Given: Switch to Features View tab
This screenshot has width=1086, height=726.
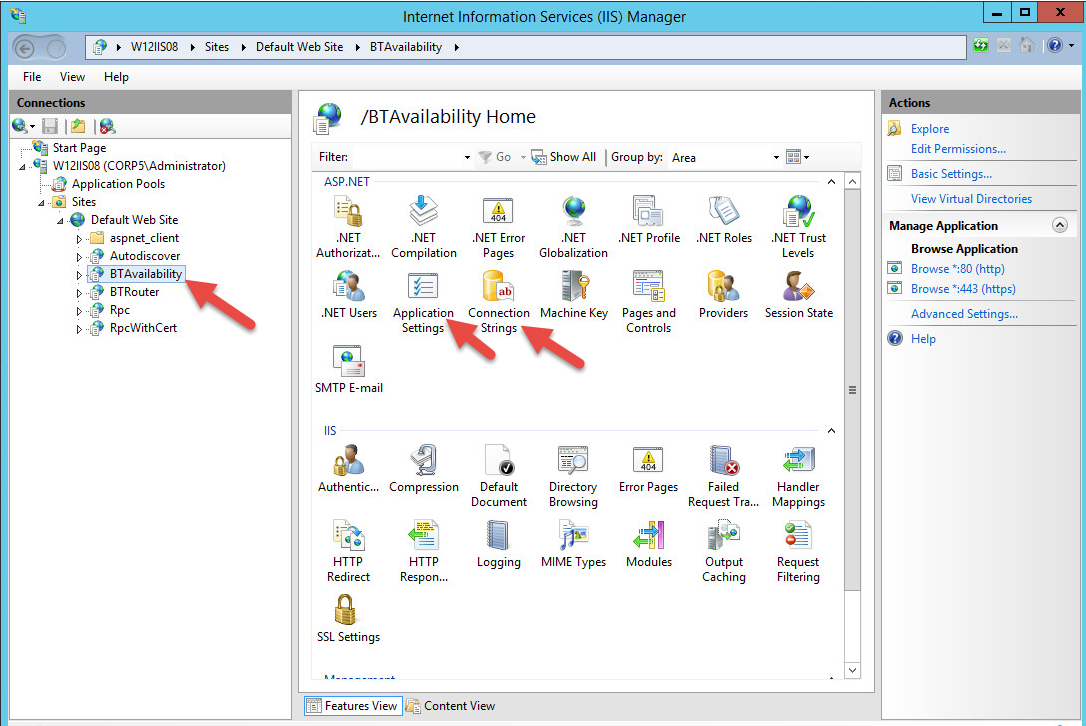Looking at the screenshot, I should pyautogui.click(x=353, y=706).
